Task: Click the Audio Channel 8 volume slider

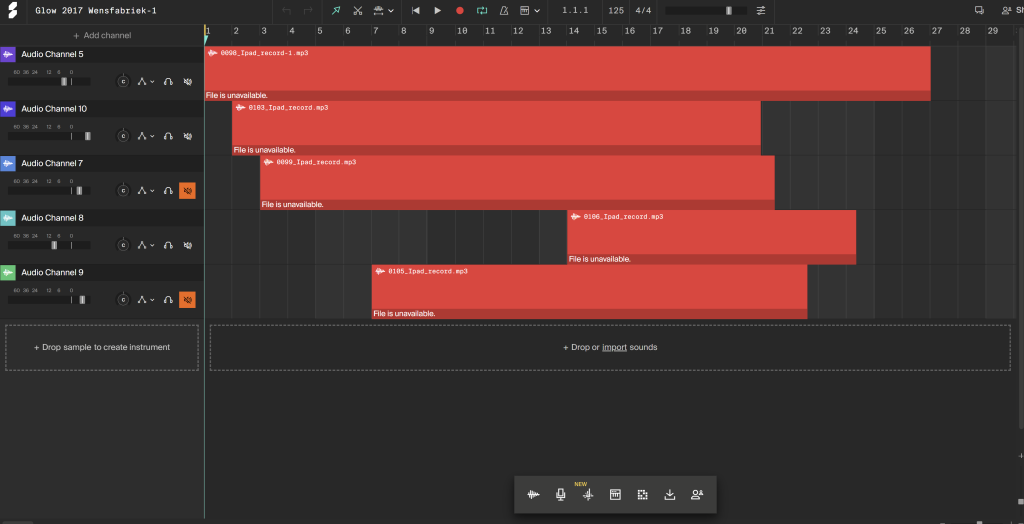Action: tap(50, 245)
